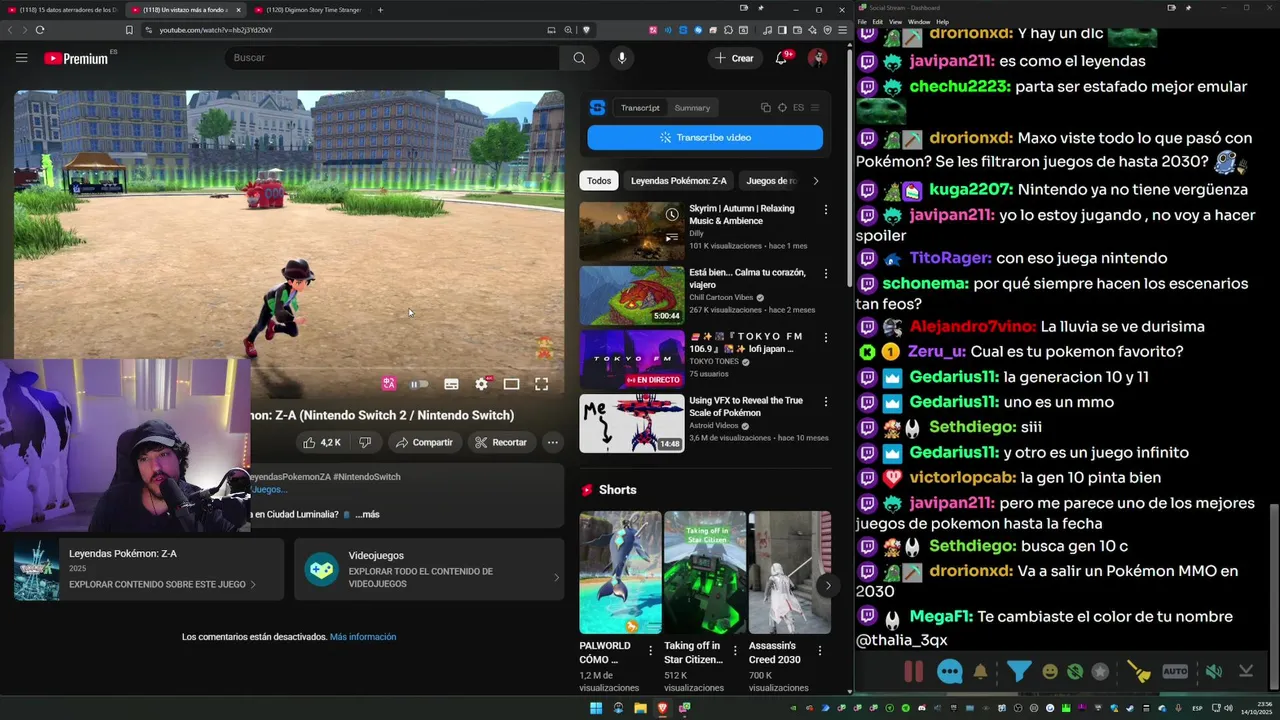
Task: Open Tokyo FM lofi live stream thumbnail
Action: 632,359
